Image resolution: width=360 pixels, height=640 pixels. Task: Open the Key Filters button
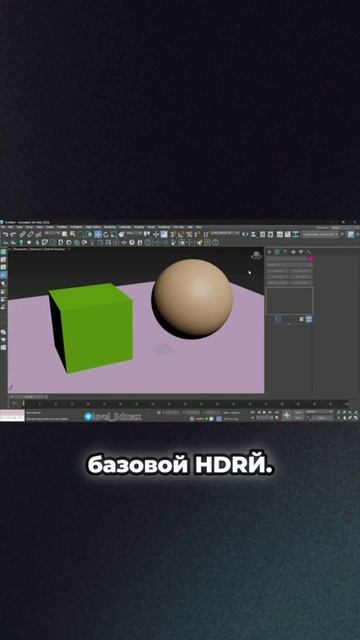coord(322,418)
